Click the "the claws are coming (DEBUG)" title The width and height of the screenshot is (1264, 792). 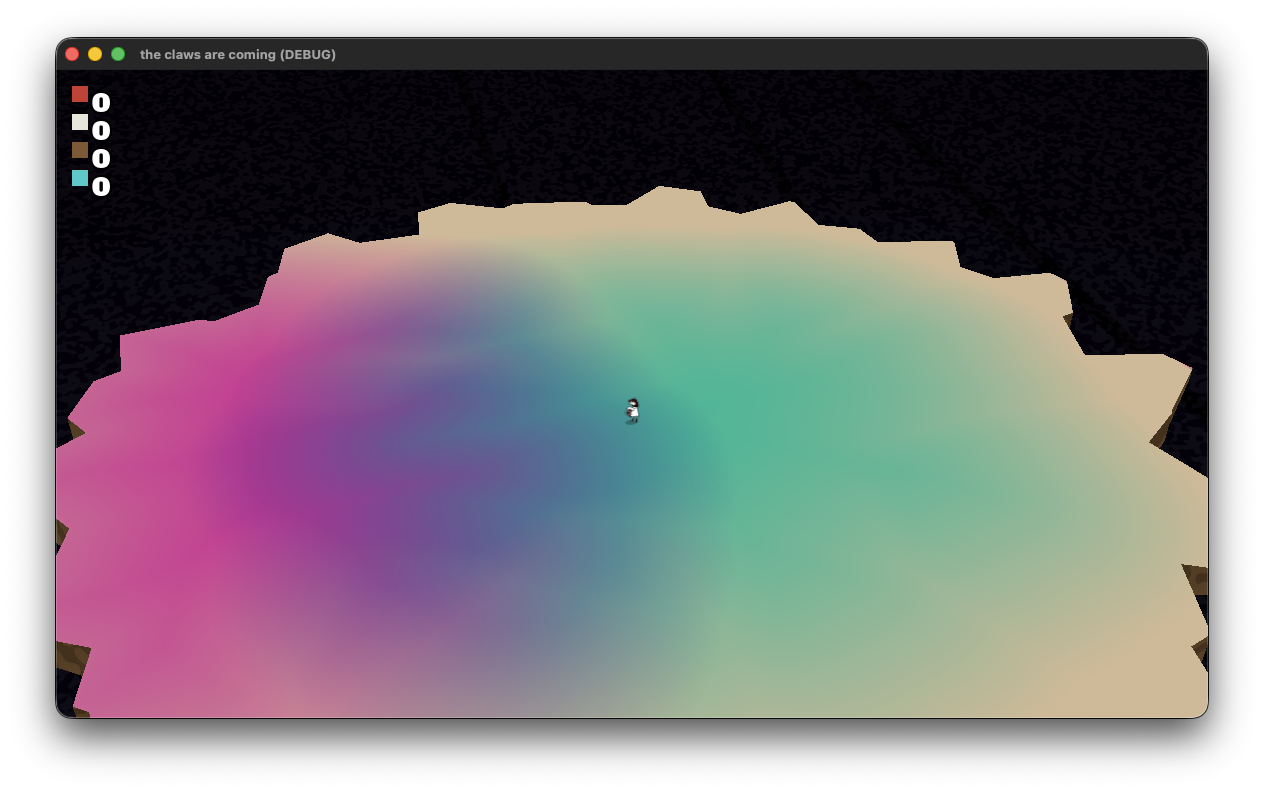(x=238, y=54)
